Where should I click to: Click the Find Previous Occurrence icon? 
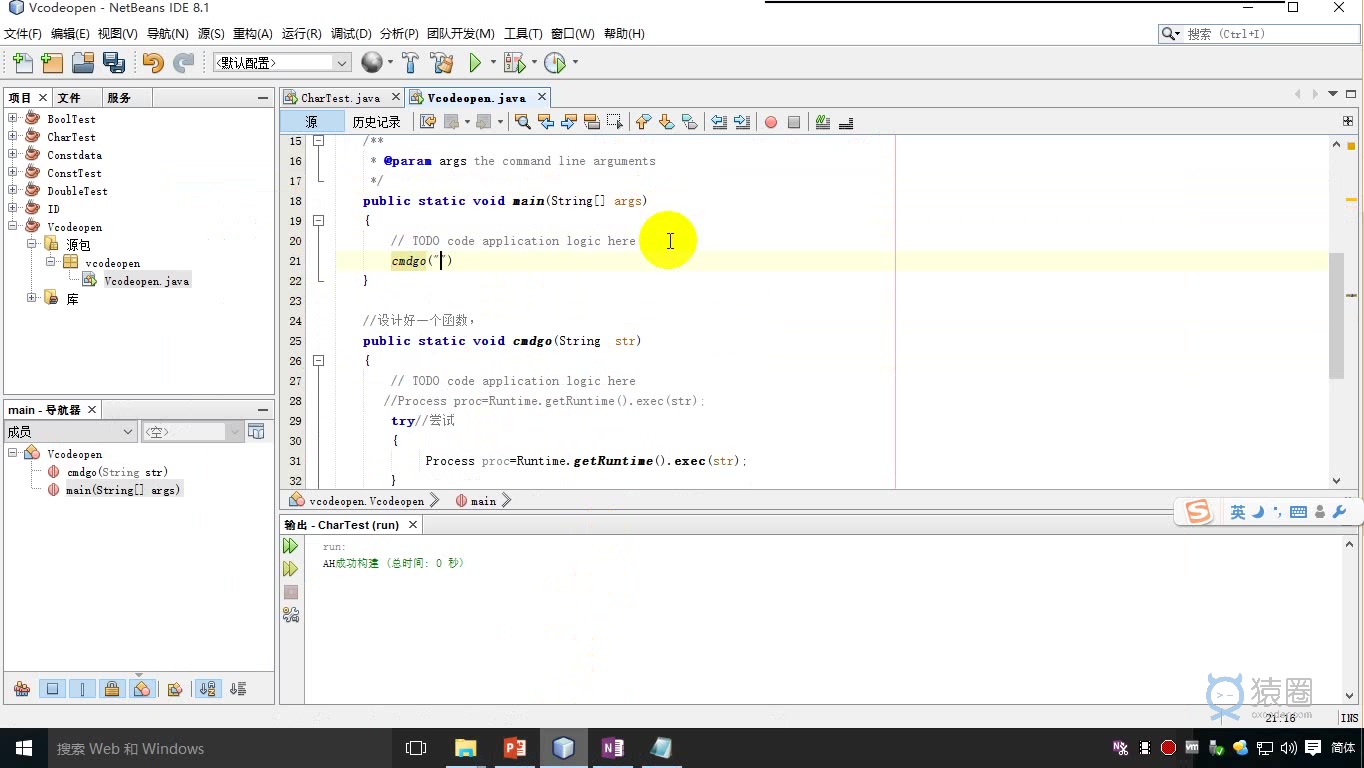tap(545, 122)
